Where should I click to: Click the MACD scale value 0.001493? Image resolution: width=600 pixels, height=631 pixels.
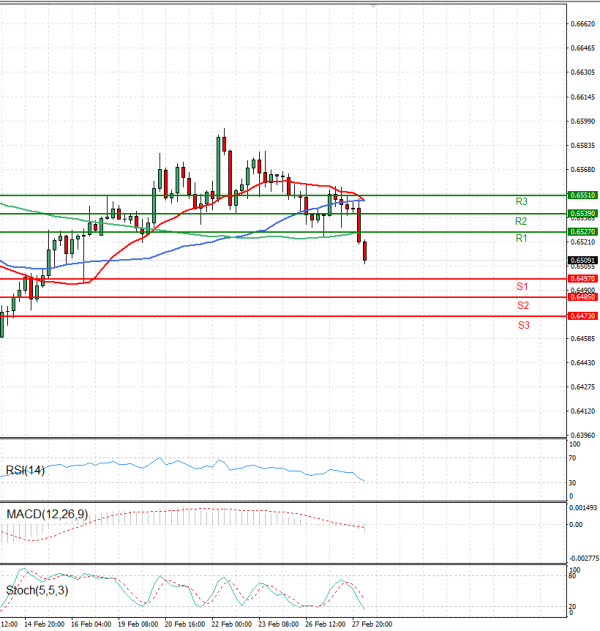pos(583,508)
